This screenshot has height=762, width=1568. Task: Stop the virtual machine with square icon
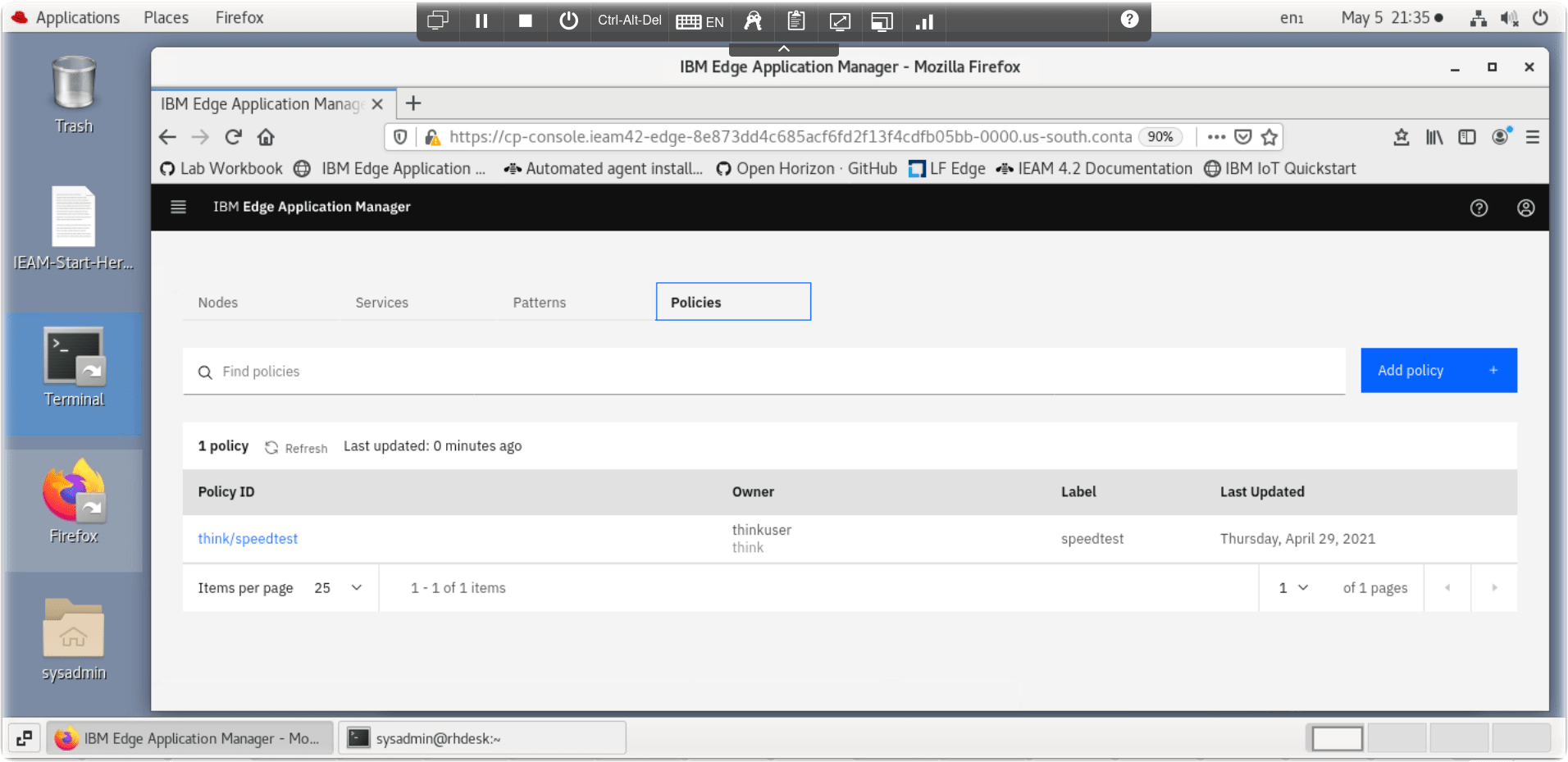click(x=526, y=21)
